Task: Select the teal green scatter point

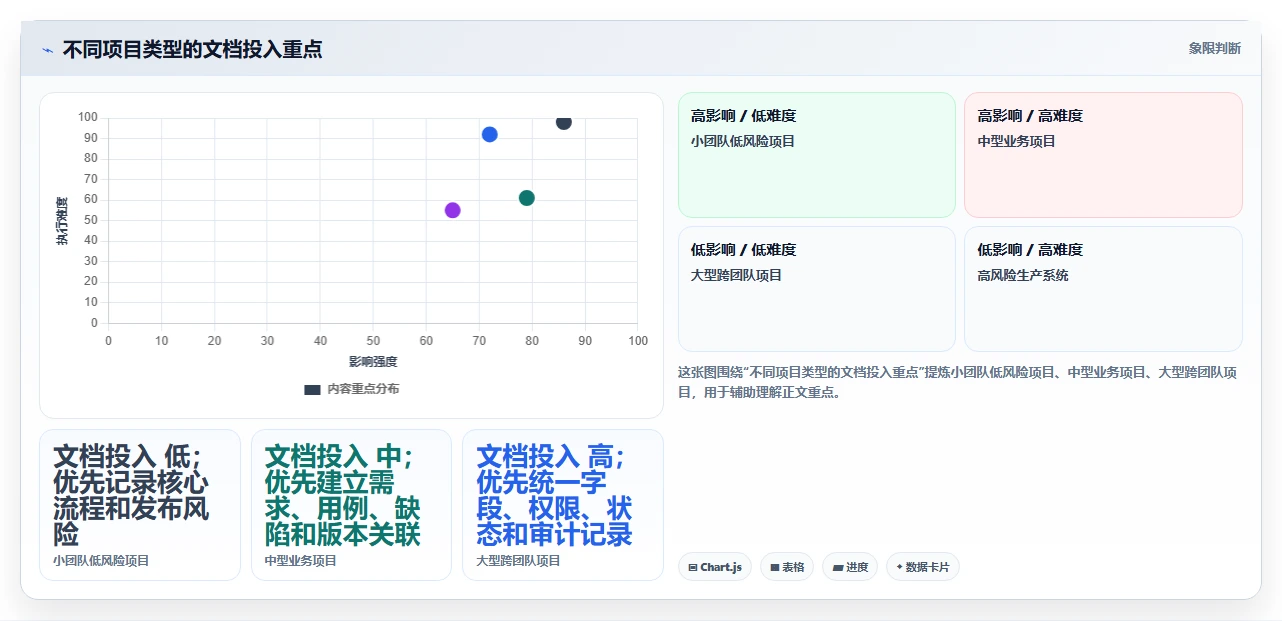Action: [x=527, y=198]
